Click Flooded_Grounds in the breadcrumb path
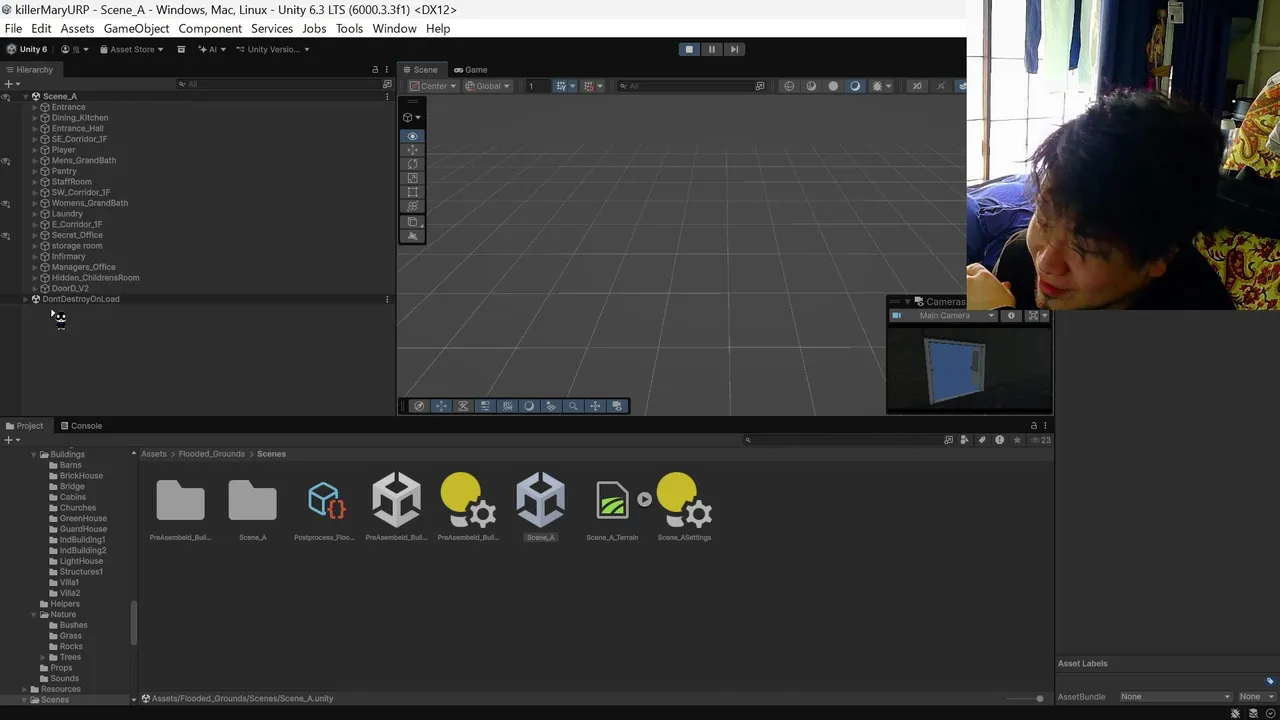This screenshot has width=1280, height=720. [x=211, y=454]
